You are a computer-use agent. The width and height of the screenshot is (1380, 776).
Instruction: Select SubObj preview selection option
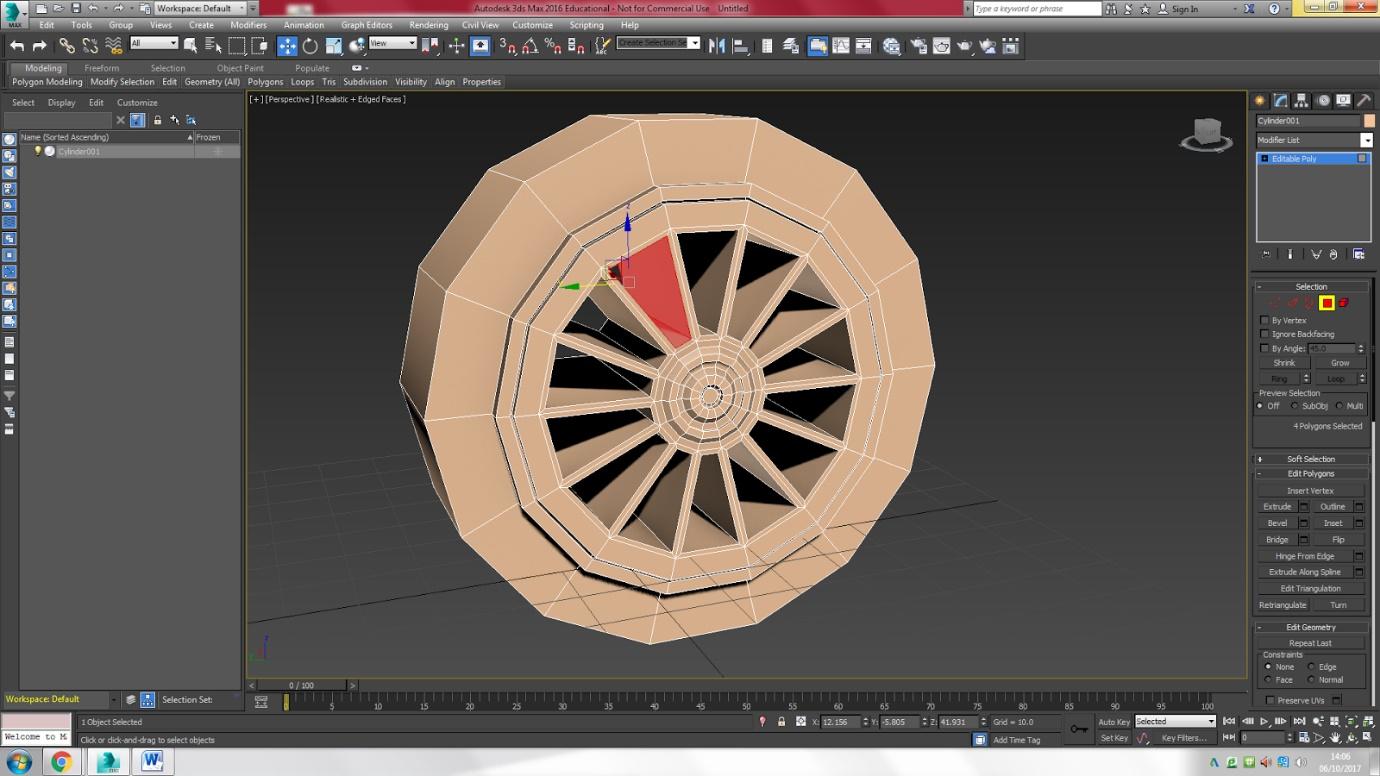tap(1294, 406)
